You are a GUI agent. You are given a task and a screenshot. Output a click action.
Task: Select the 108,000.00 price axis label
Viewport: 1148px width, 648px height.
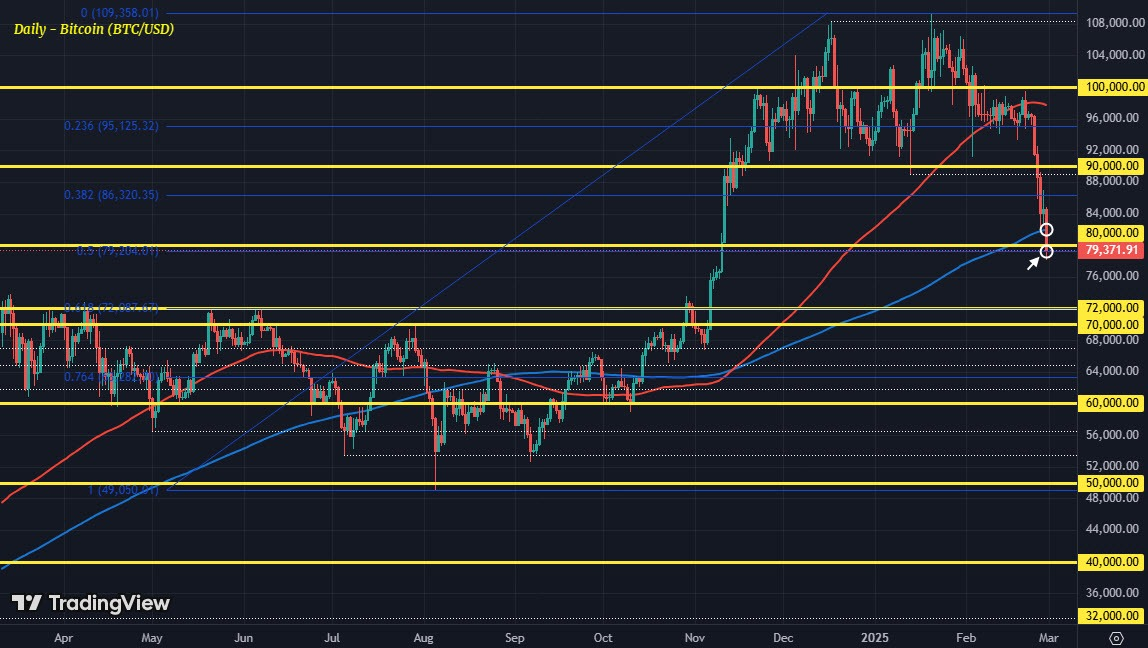(1115, 23)
